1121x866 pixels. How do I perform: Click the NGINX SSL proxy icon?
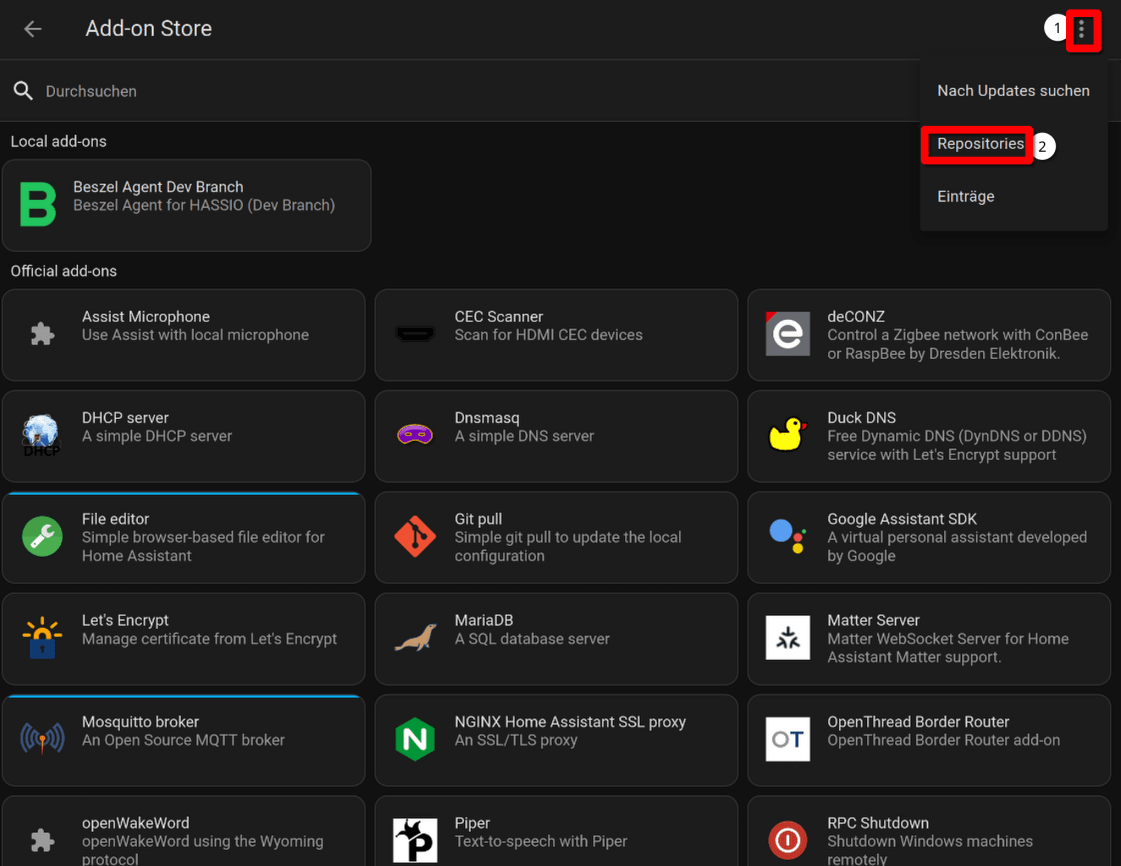point(413,740)
